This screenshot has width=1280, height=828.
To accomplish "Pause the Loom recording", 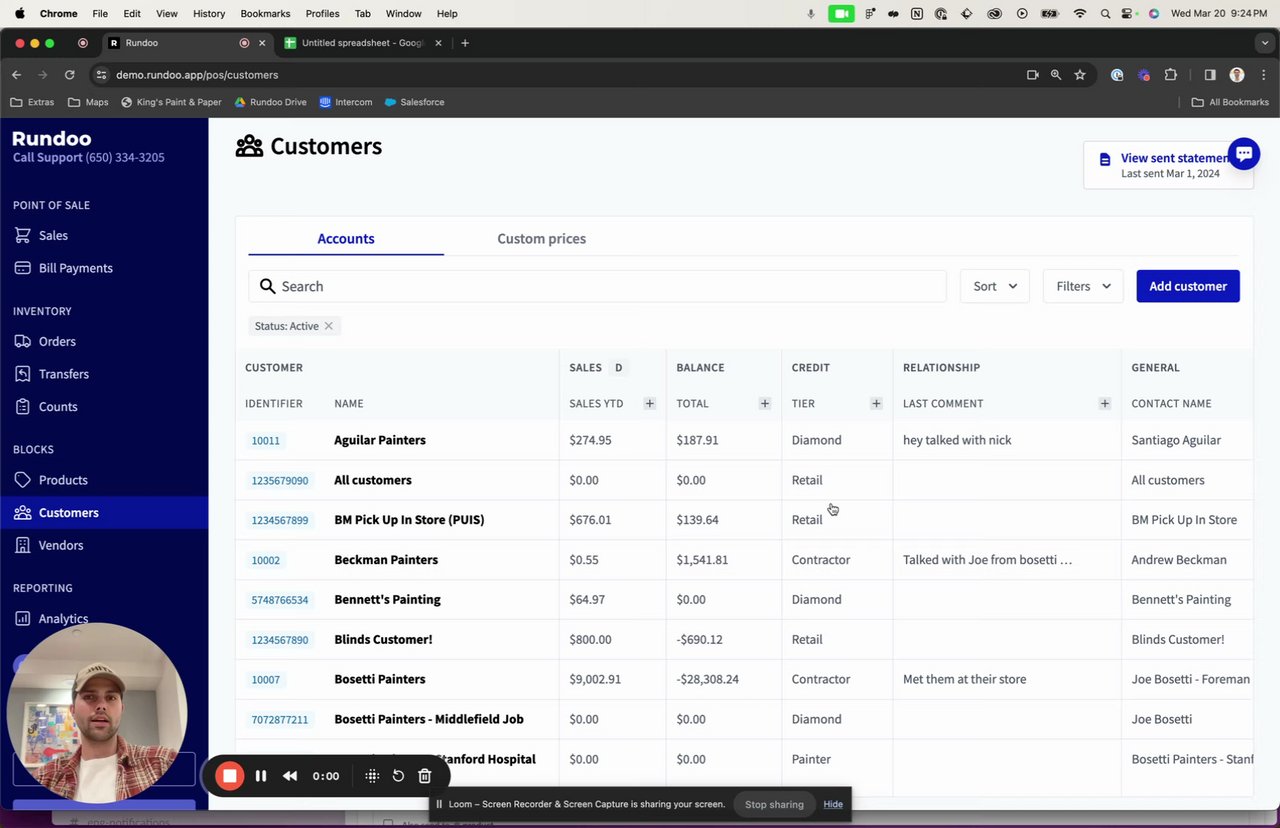I will [x=261, y=776].
